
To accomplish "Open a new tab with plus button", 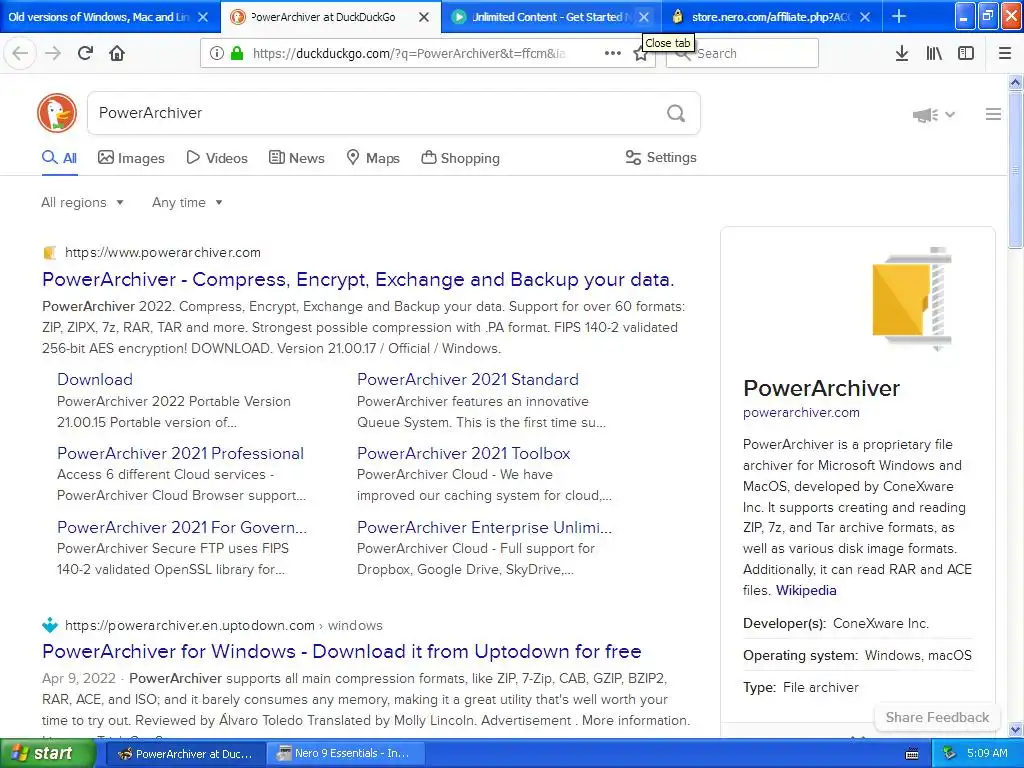I will (x=899, y=16).
